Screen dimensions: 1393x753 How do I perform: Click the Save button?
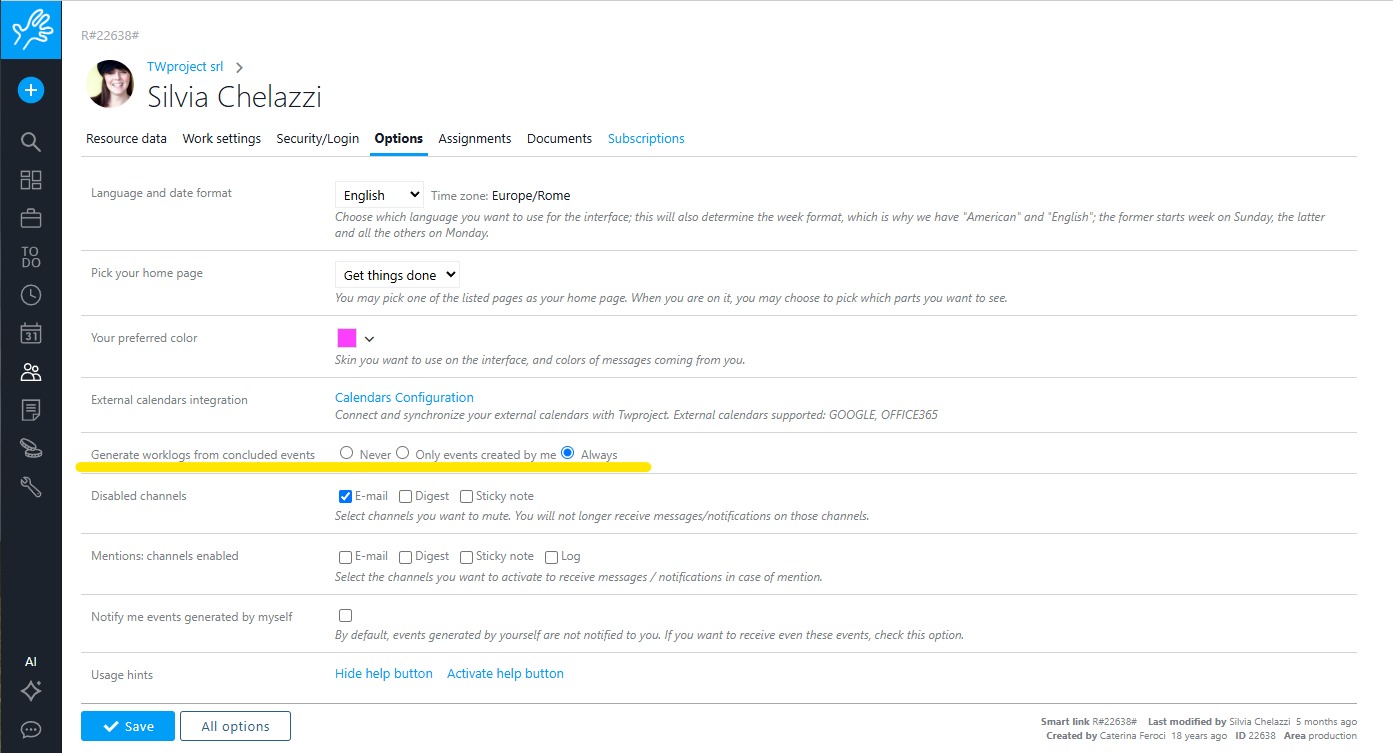128,726
